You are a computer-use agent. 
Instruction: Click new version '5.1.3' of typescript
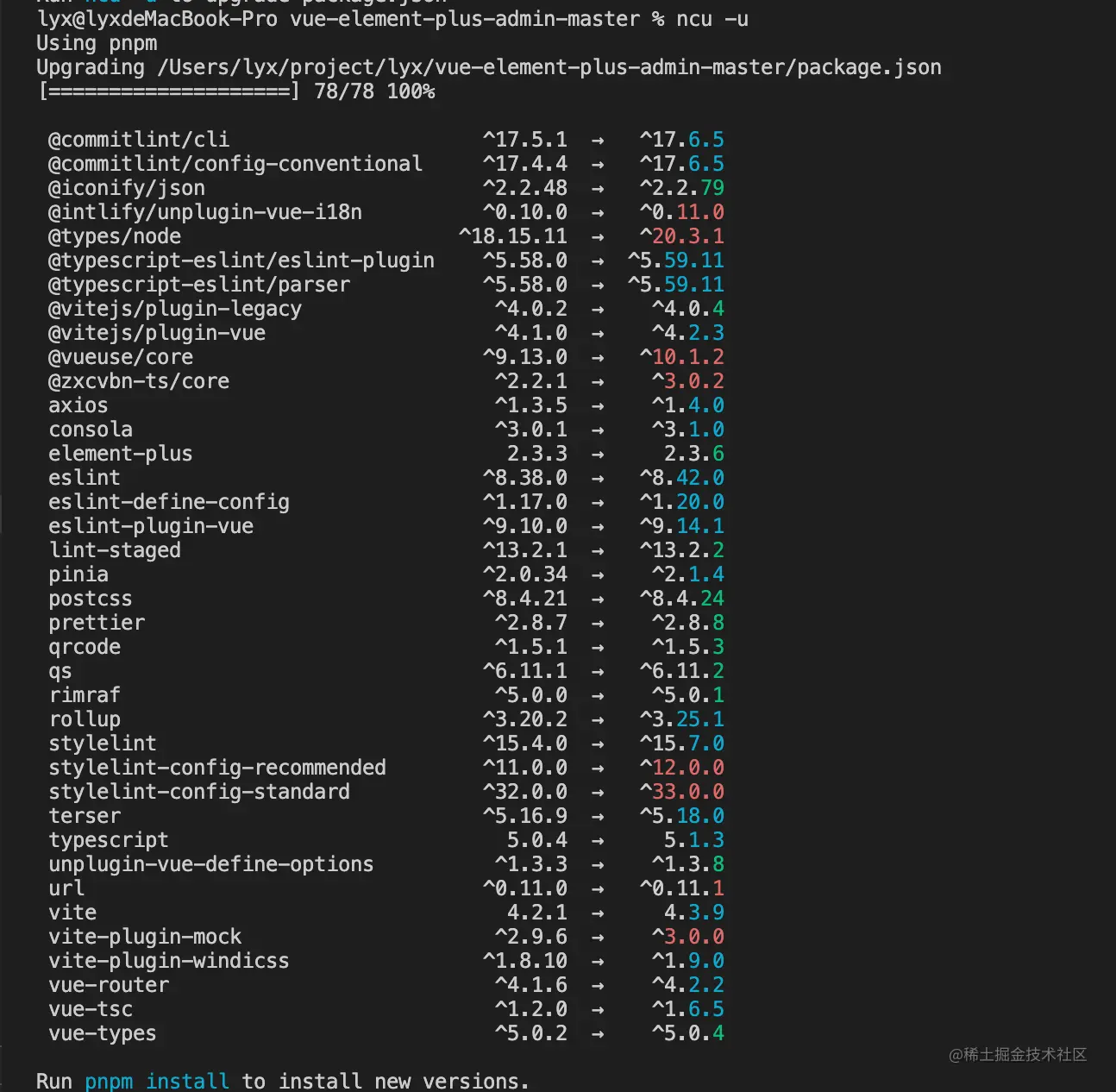694,840
